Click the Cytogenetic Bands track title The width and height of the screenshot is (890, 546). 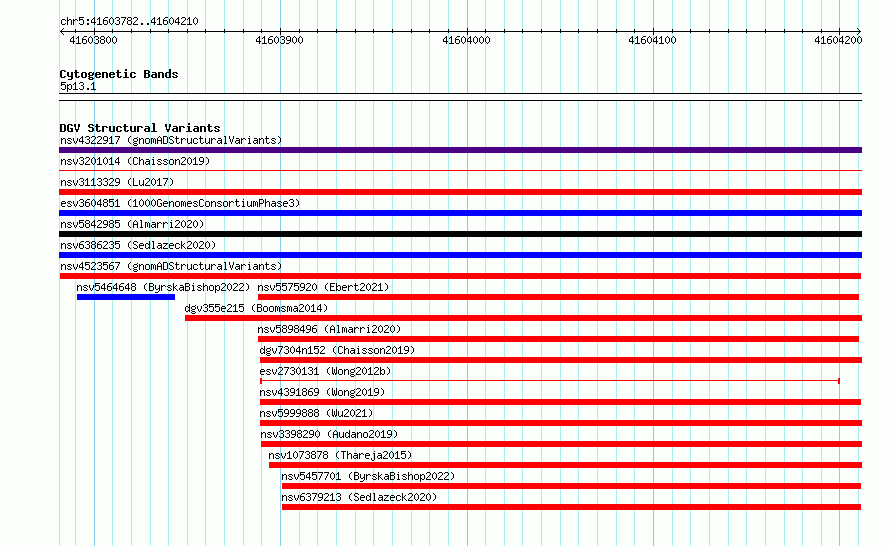click(x=119, y=74)
